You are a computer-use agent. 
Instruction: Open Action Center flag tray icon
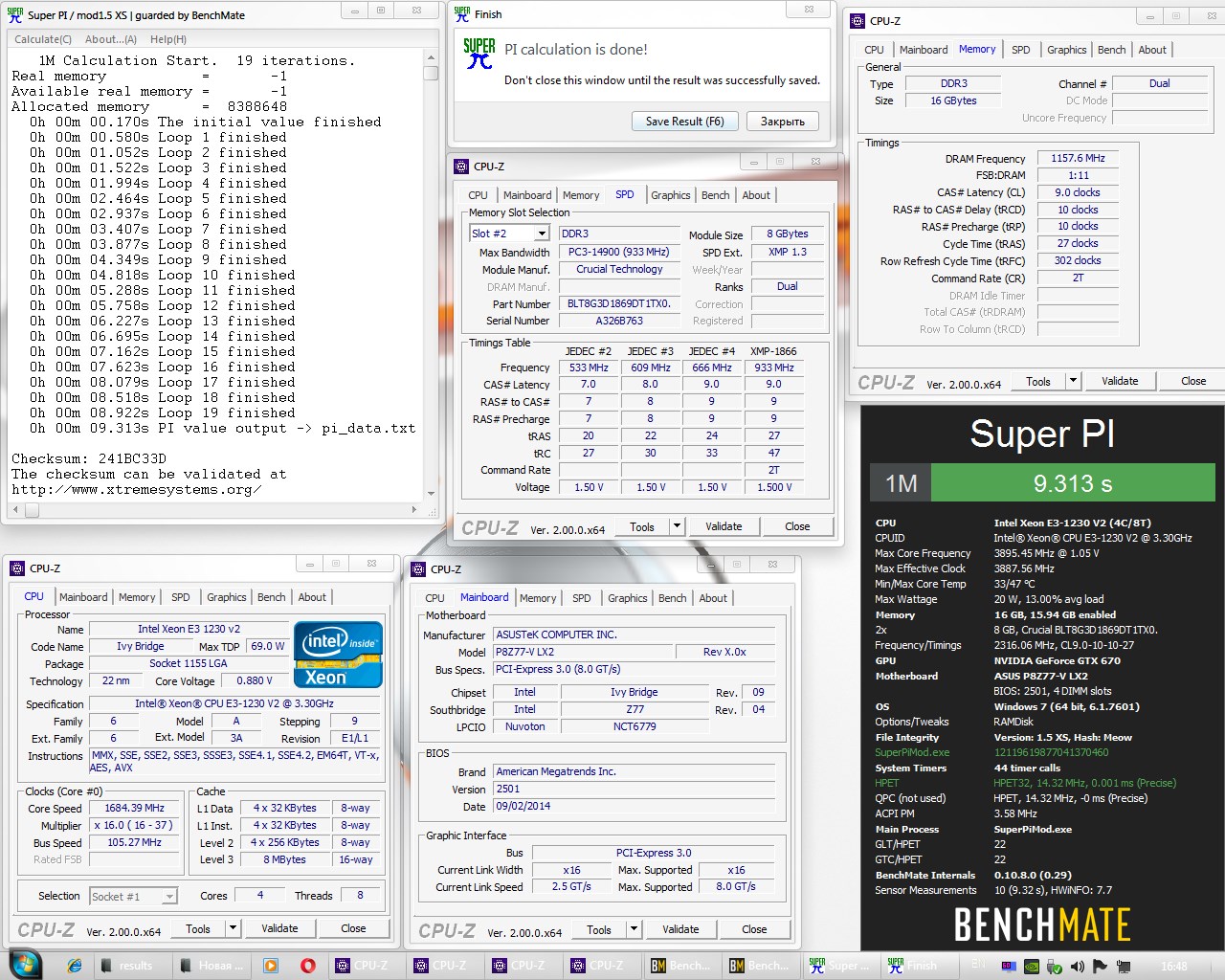point(1100,966)
